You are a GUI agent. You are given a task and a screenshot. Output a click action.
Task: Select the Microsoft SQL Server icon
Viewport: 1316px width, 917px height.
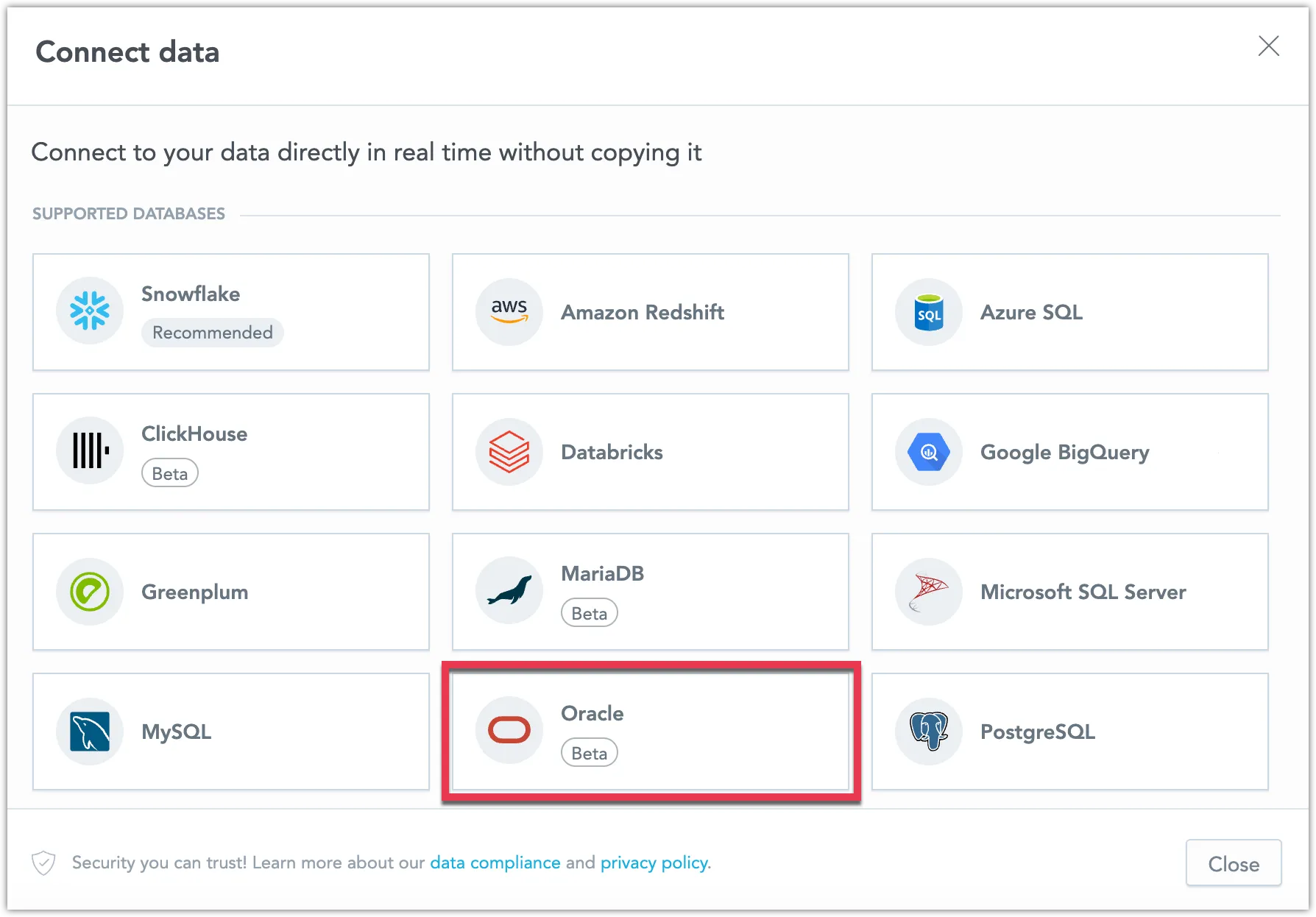[928, 592]
